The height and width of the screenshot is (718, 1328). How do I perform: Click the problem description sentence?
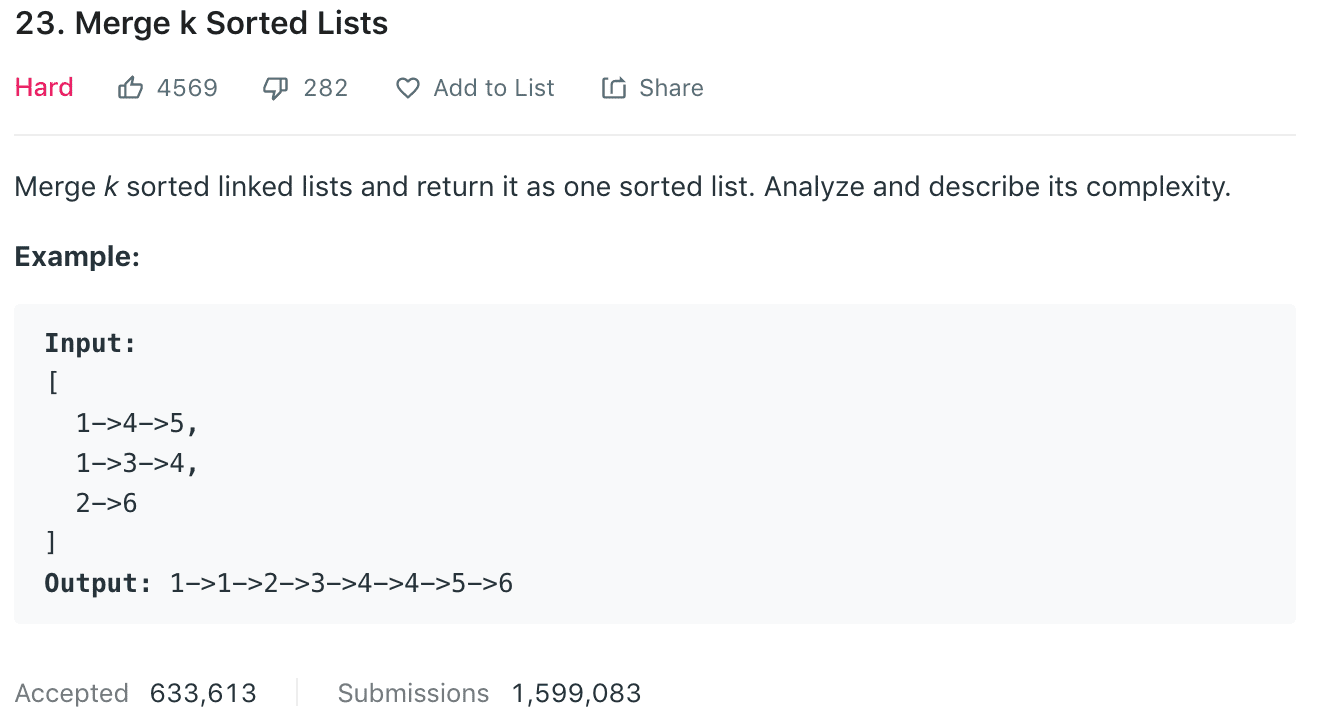point(622,187)
